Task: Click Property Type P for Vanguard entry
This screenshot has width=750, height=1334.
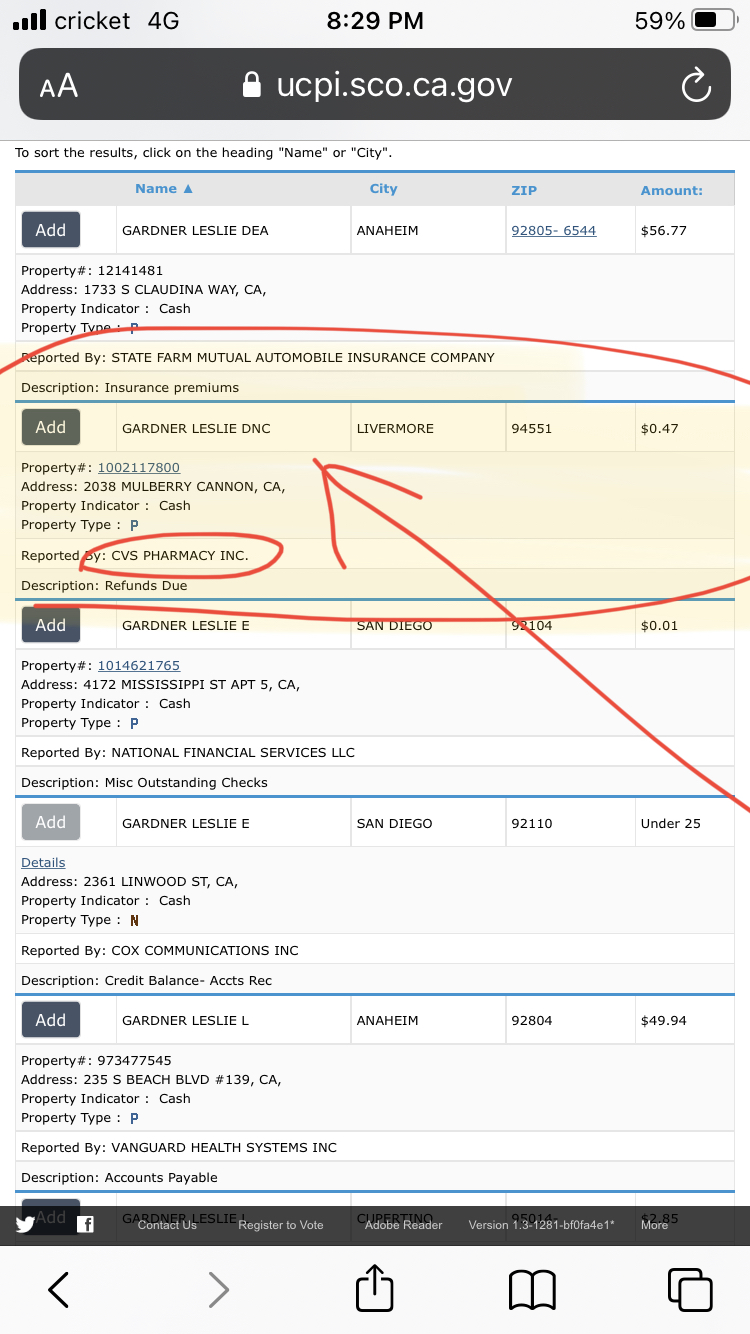Action: click(x=134, y=1118)
